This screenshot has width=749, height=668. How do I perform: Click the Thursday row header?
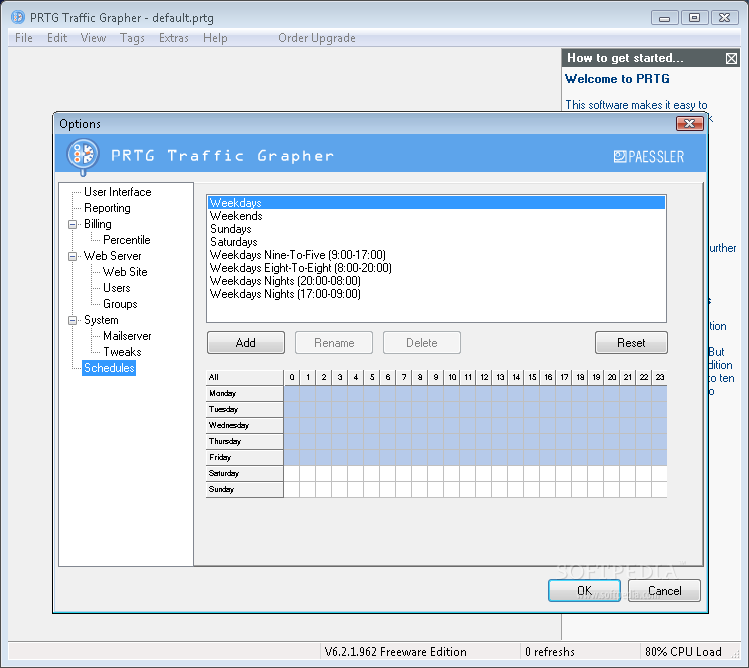coord(245,442)
